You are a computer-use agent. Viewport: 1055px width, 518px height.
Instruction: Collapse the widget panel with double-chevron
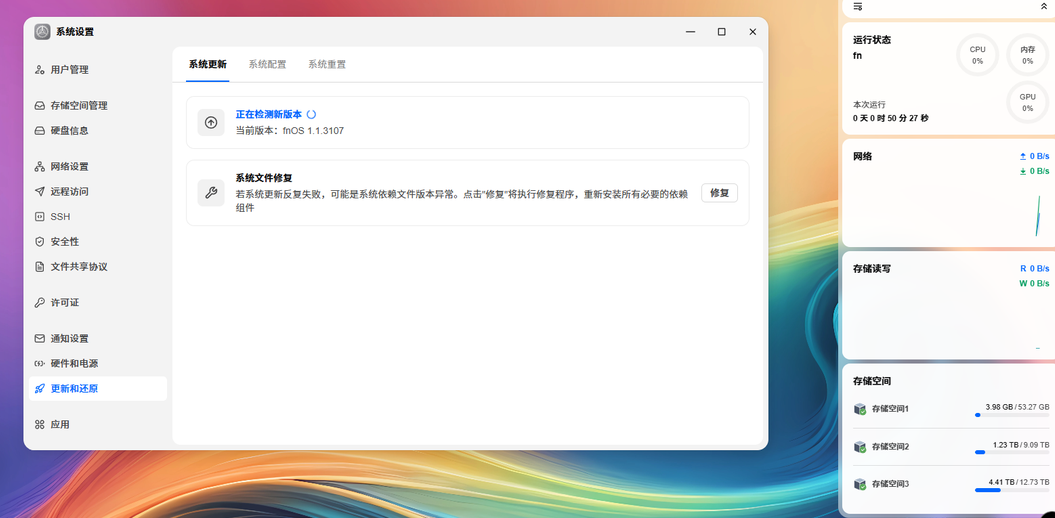click(x=1044, y=6)
